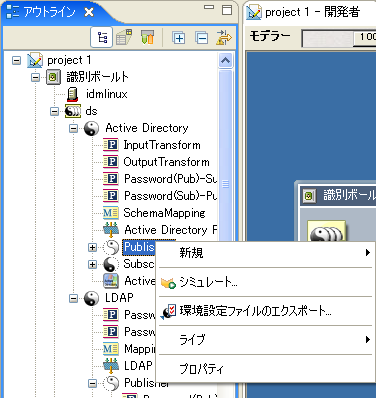This screenshot has width=376, height=398.
Task: Expand the highlighted Publisher node
Action: (x=92, y=247)
